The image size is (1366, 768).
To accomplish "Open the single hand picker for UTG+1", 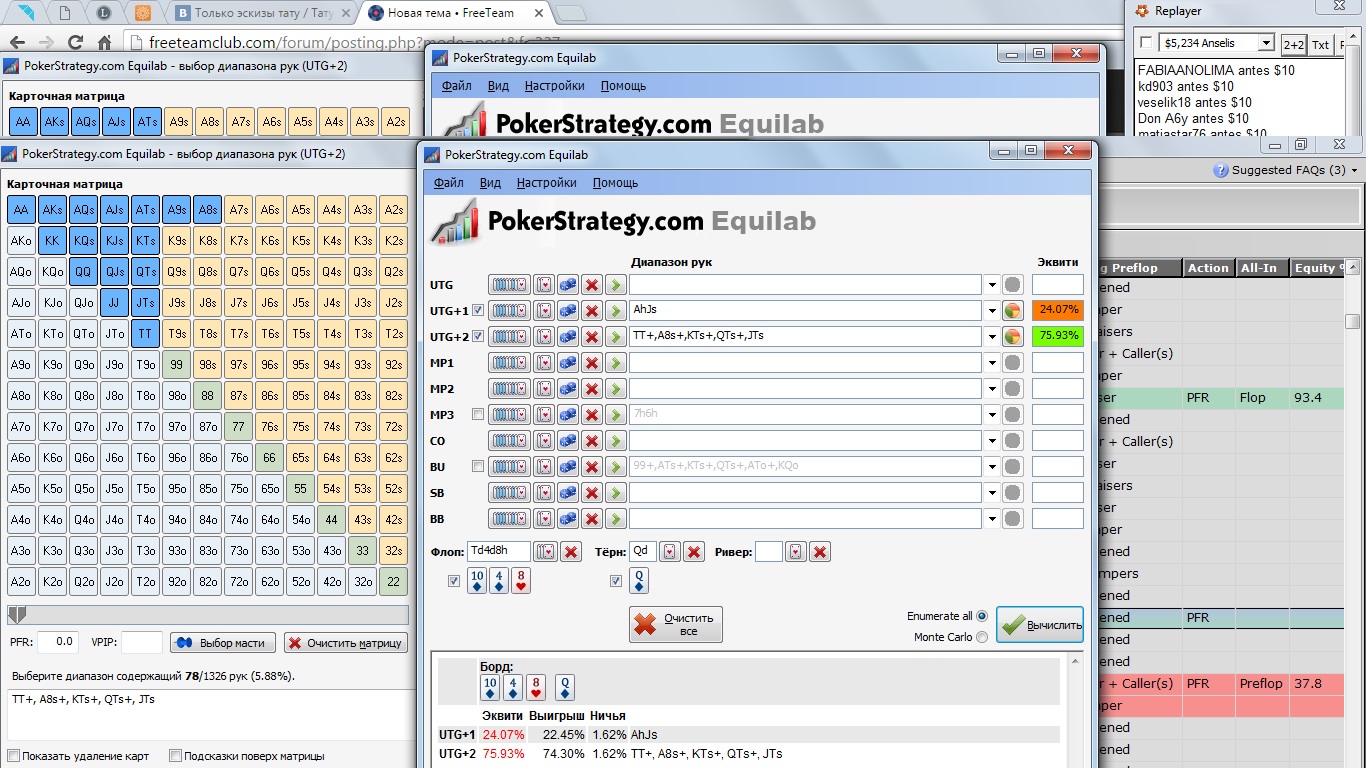I will [544, 311].
